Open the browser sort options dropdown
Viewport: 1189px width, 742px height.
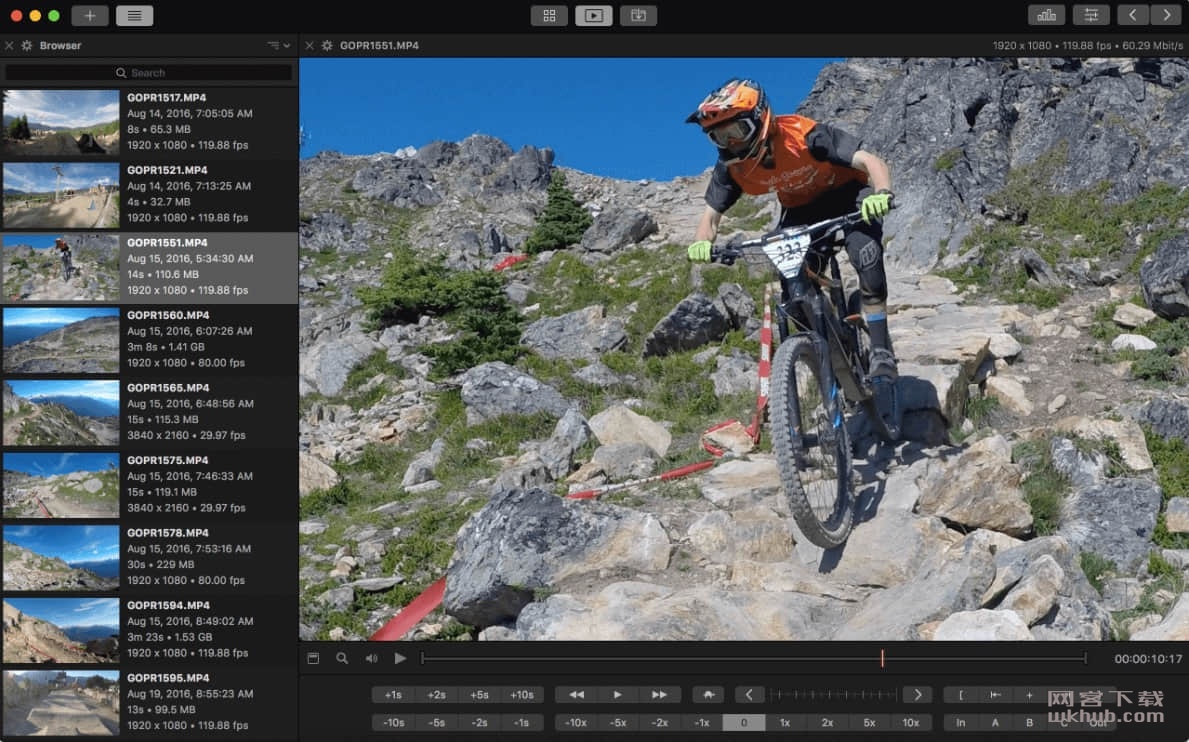point(278,45)
